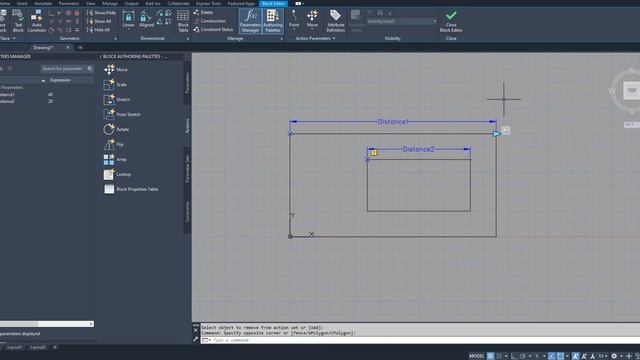Screen dimensions: 640x360
Task: Click the Distance2 dimension label
Action: pyautogui.click(x=418, y=149)
